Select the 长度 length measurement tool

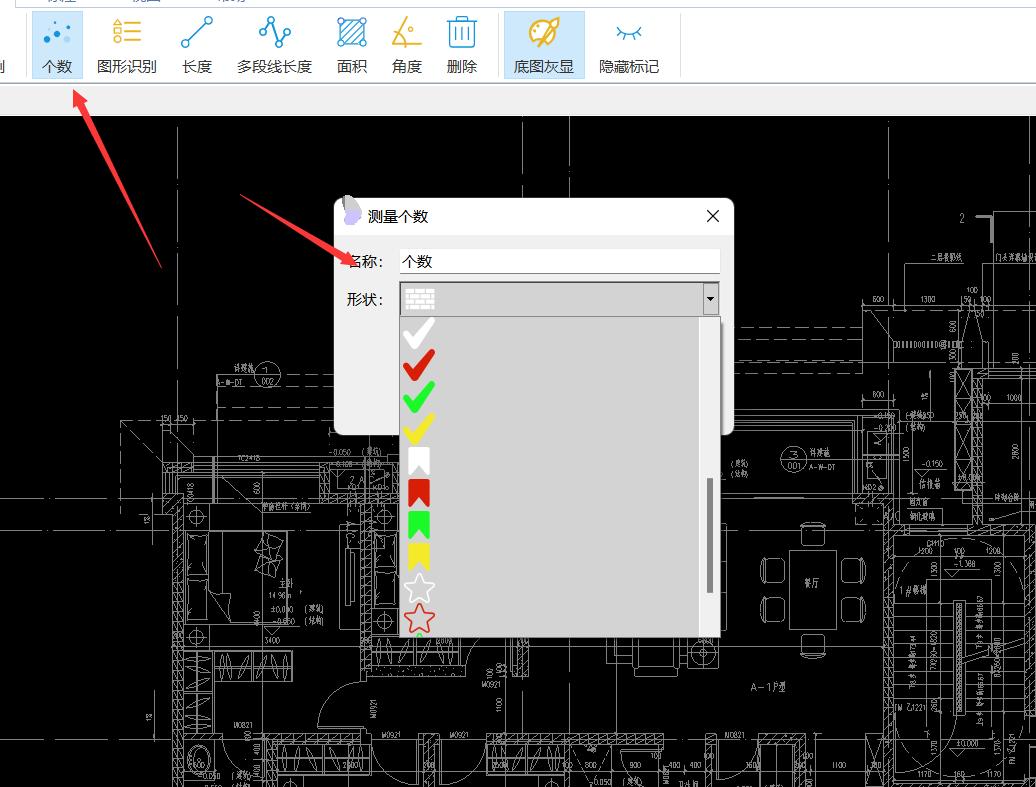pyautogui.click(x=197, y=46)
